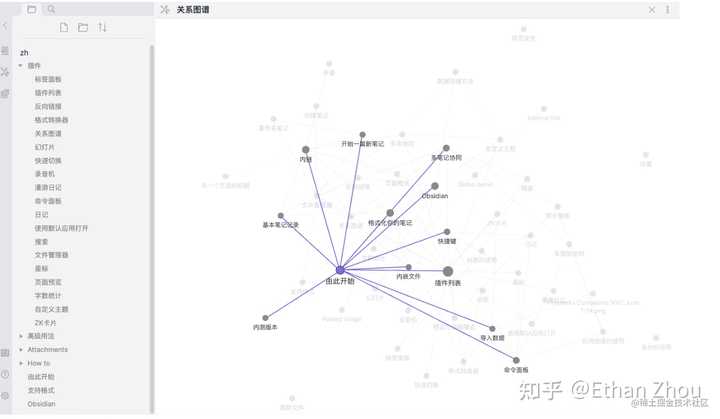Viewport: 720px width, 419px height.
Task: Collapse the 插件 folder
Action: point(21,65)
